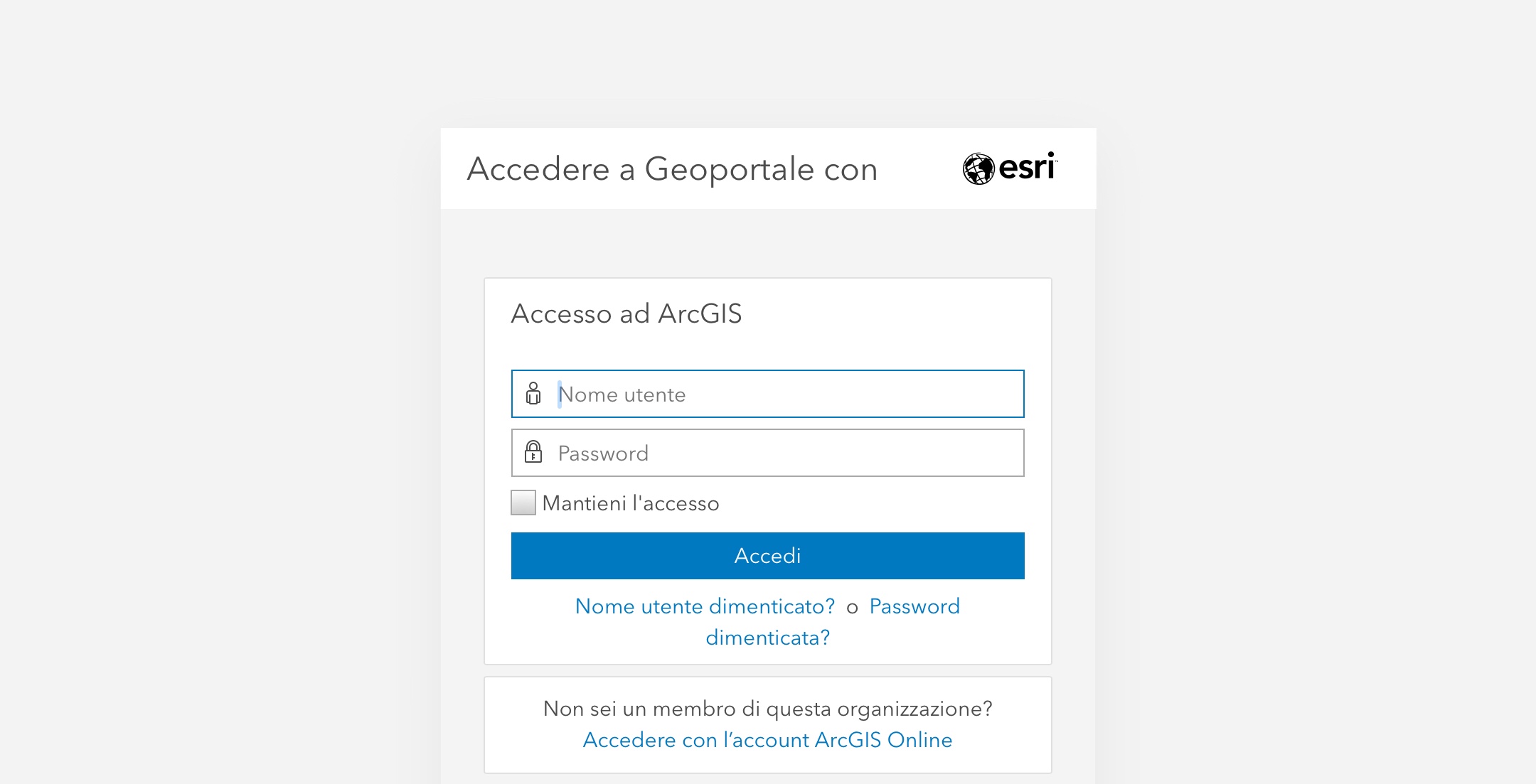Click the ArcGIS Online account panel box
Viewport: 1536px width, 784px height.
coord(768,725)
